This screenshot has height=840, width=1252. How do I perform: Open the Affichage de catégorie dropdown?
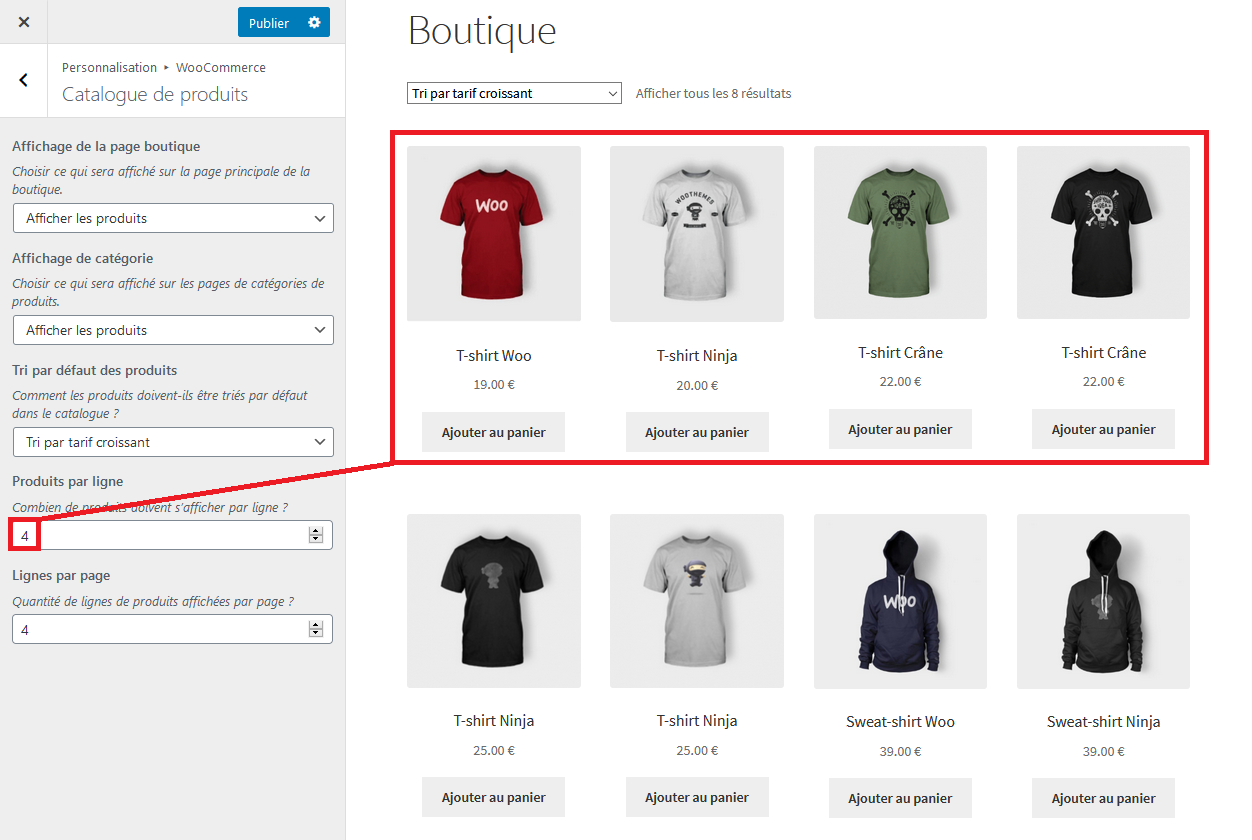173,330
